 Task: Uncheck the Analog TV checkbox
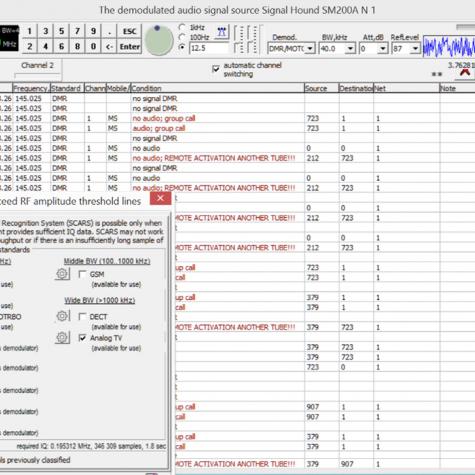click(82, 338)
